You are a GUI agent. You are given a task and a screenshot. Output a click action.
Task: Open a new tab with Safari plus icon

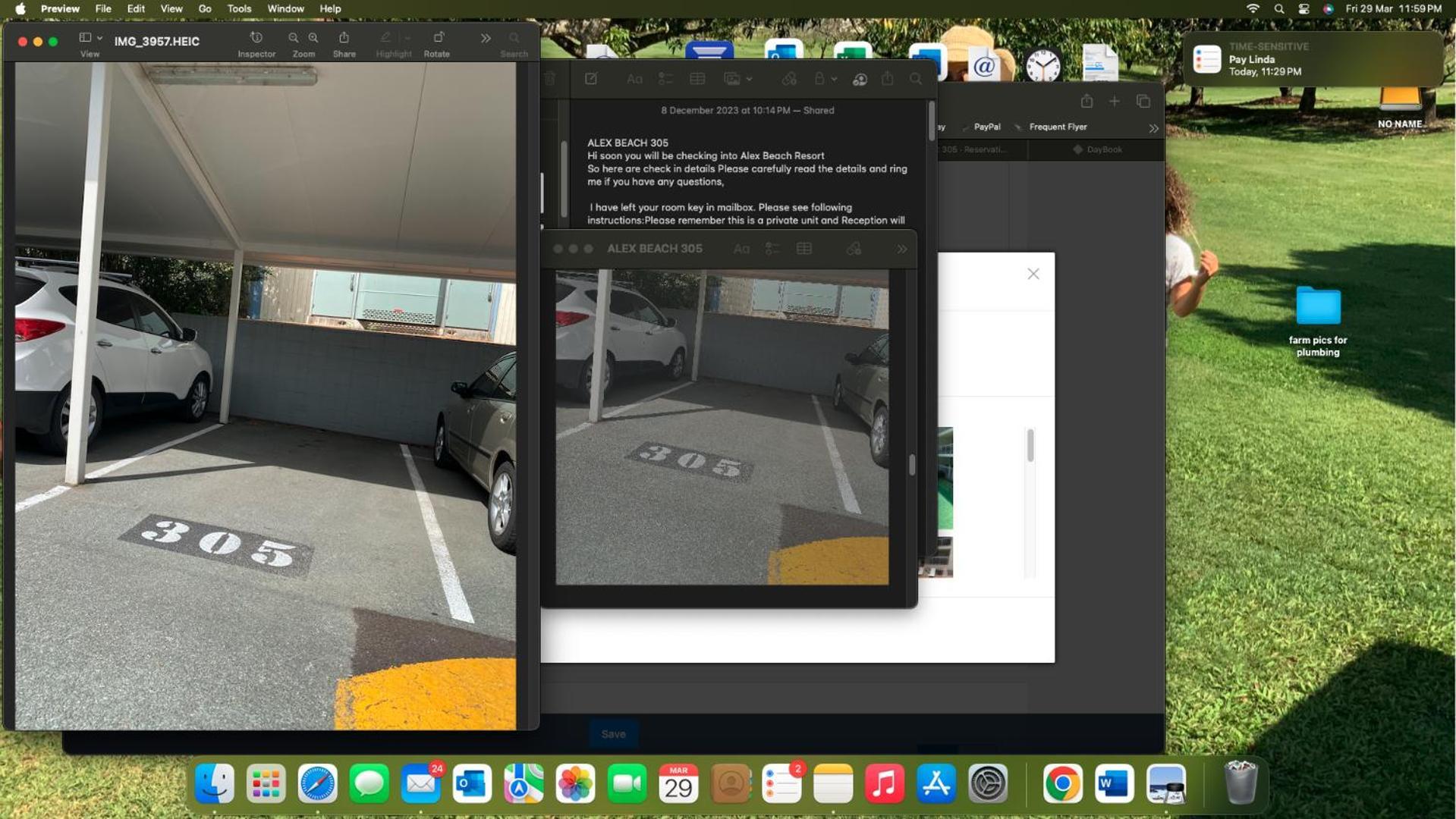point(1114,101)
